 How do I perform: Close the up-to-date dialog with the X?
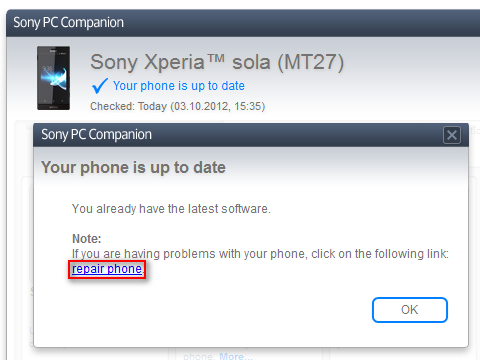452,135
